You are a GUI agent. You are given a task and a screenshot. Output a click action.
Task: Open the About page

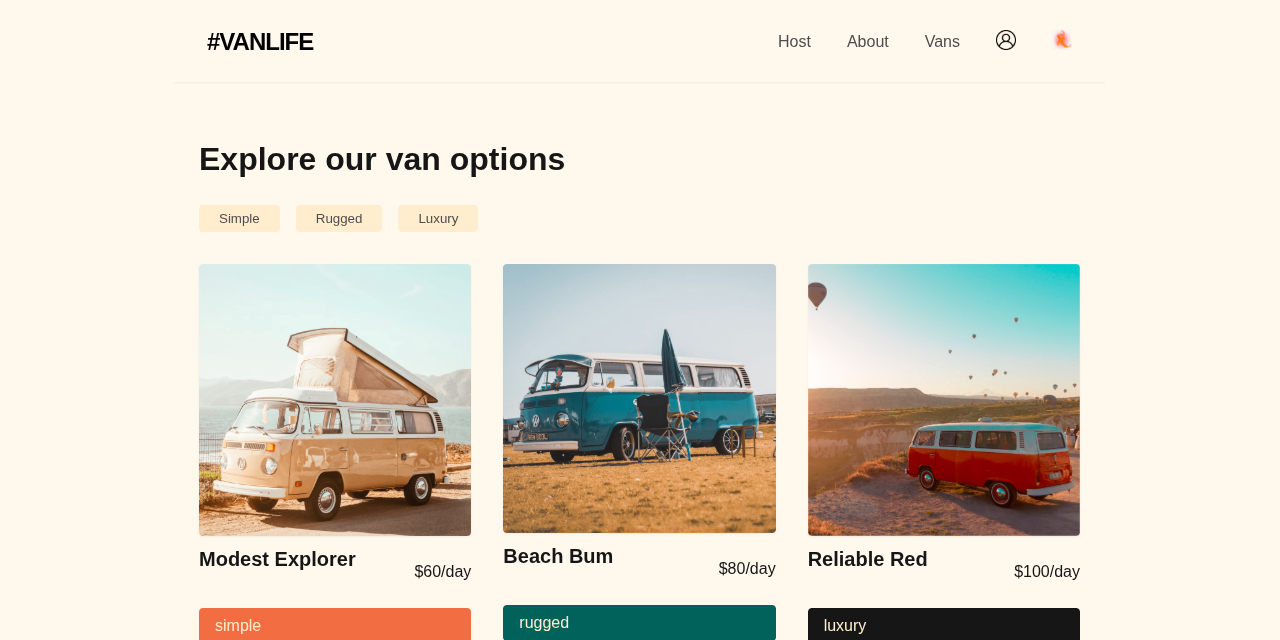pos(867,39)
